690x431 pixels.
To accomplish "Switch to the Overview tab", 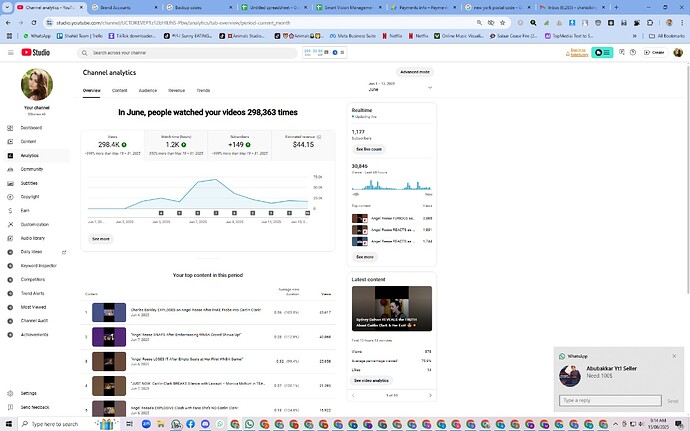I will [92, 90].
